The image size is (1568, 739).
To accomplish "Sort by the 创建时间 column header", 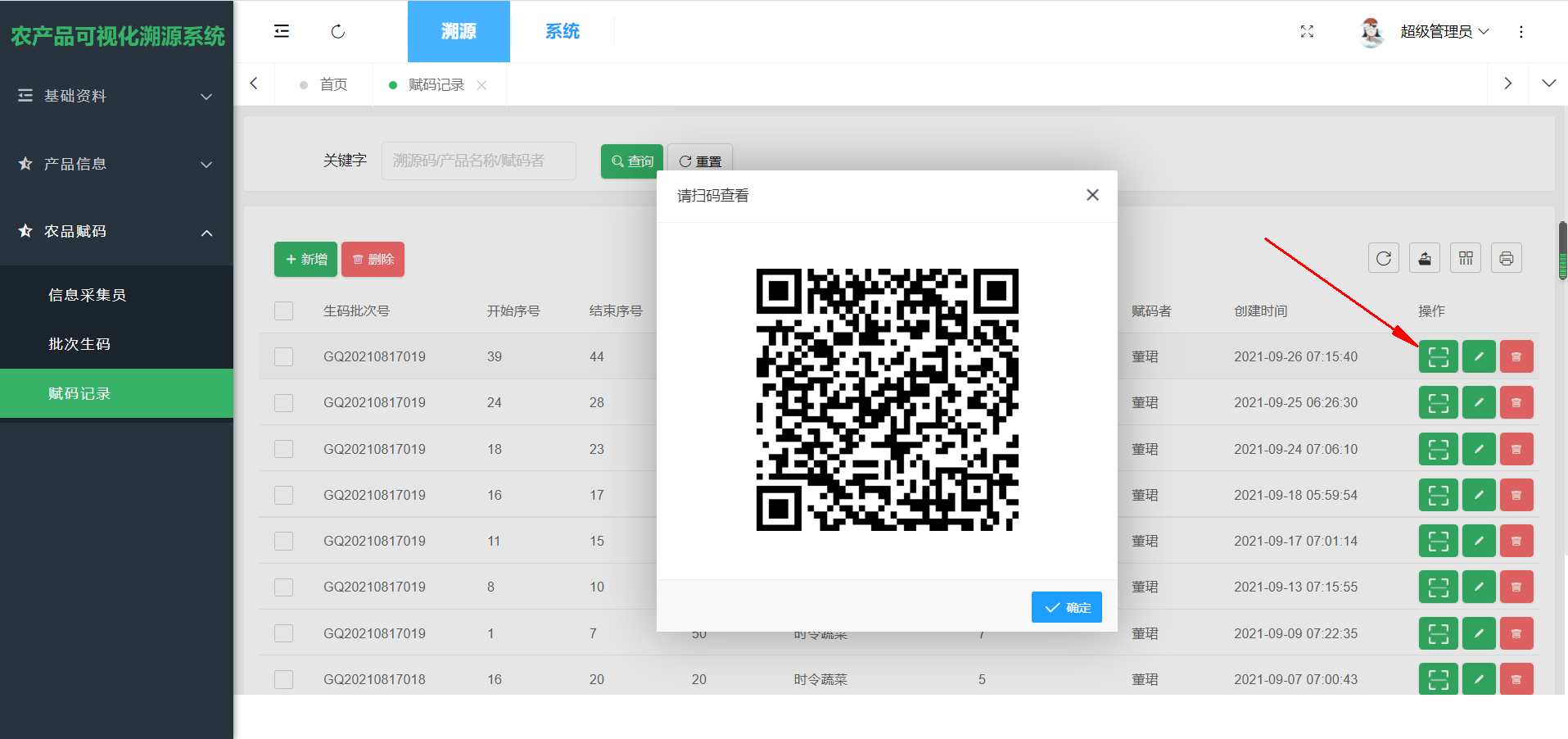I will coord(1261,311).
